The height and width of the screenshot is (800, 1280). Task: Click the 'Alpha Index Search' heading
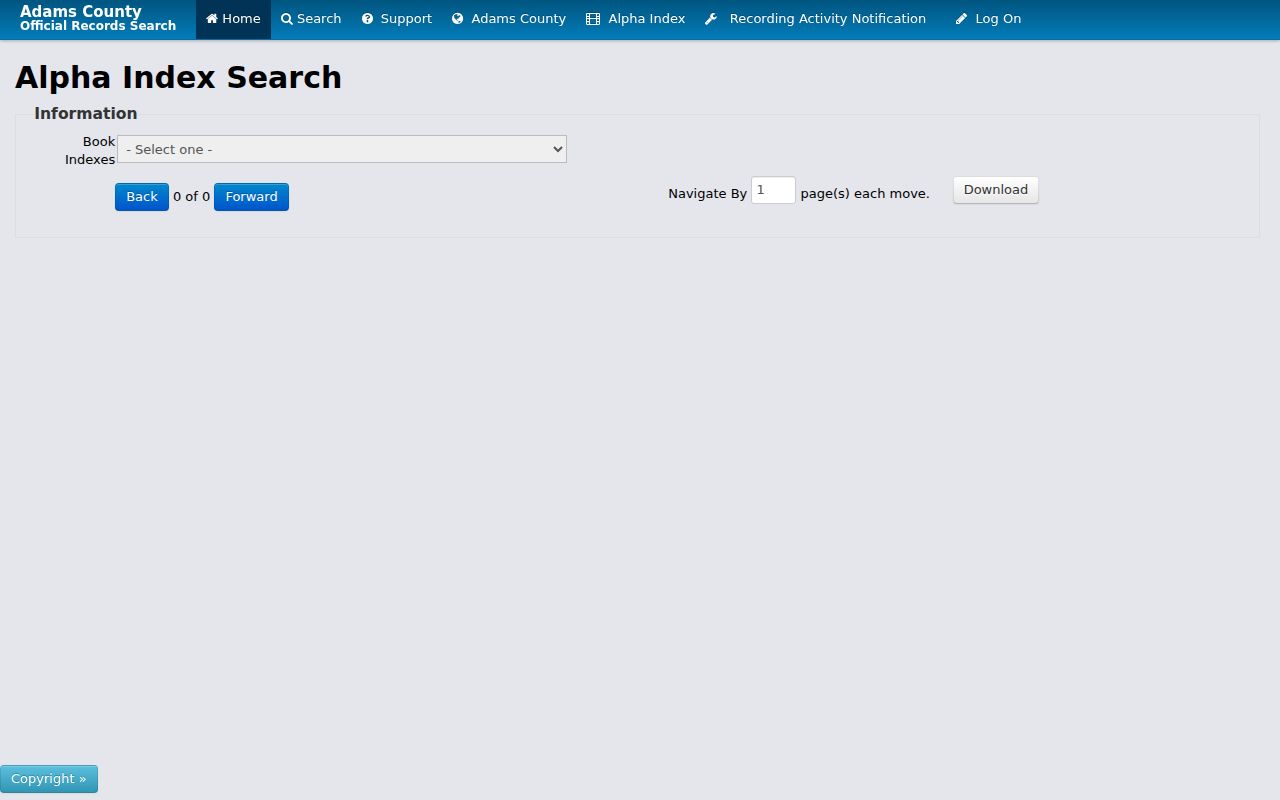(x=178, y=77)
